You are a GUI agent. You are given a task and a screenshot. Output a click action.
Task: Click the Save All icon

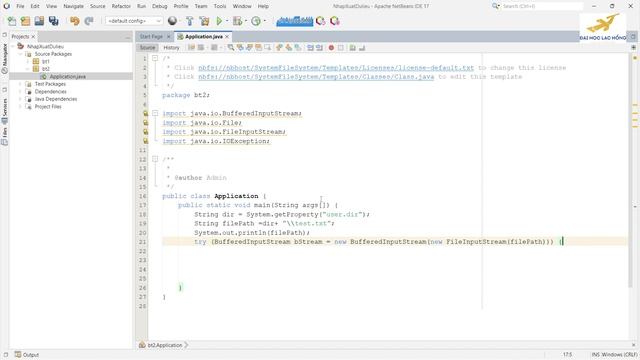[53, 21]
